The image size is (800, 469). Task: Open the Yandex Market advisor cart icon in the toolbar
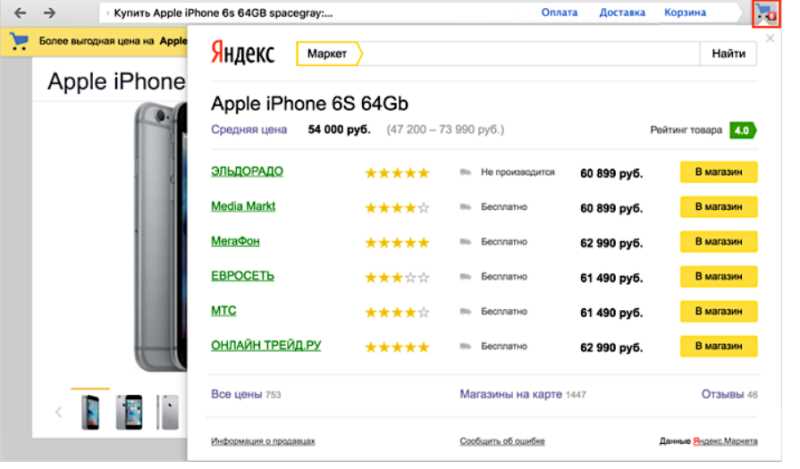766,13
